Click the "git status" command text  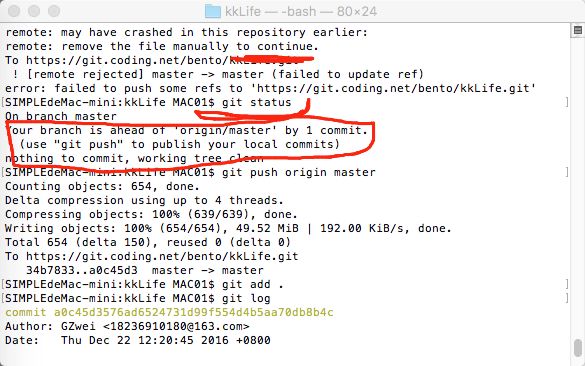pyautogui.click(x=256, y=102)
